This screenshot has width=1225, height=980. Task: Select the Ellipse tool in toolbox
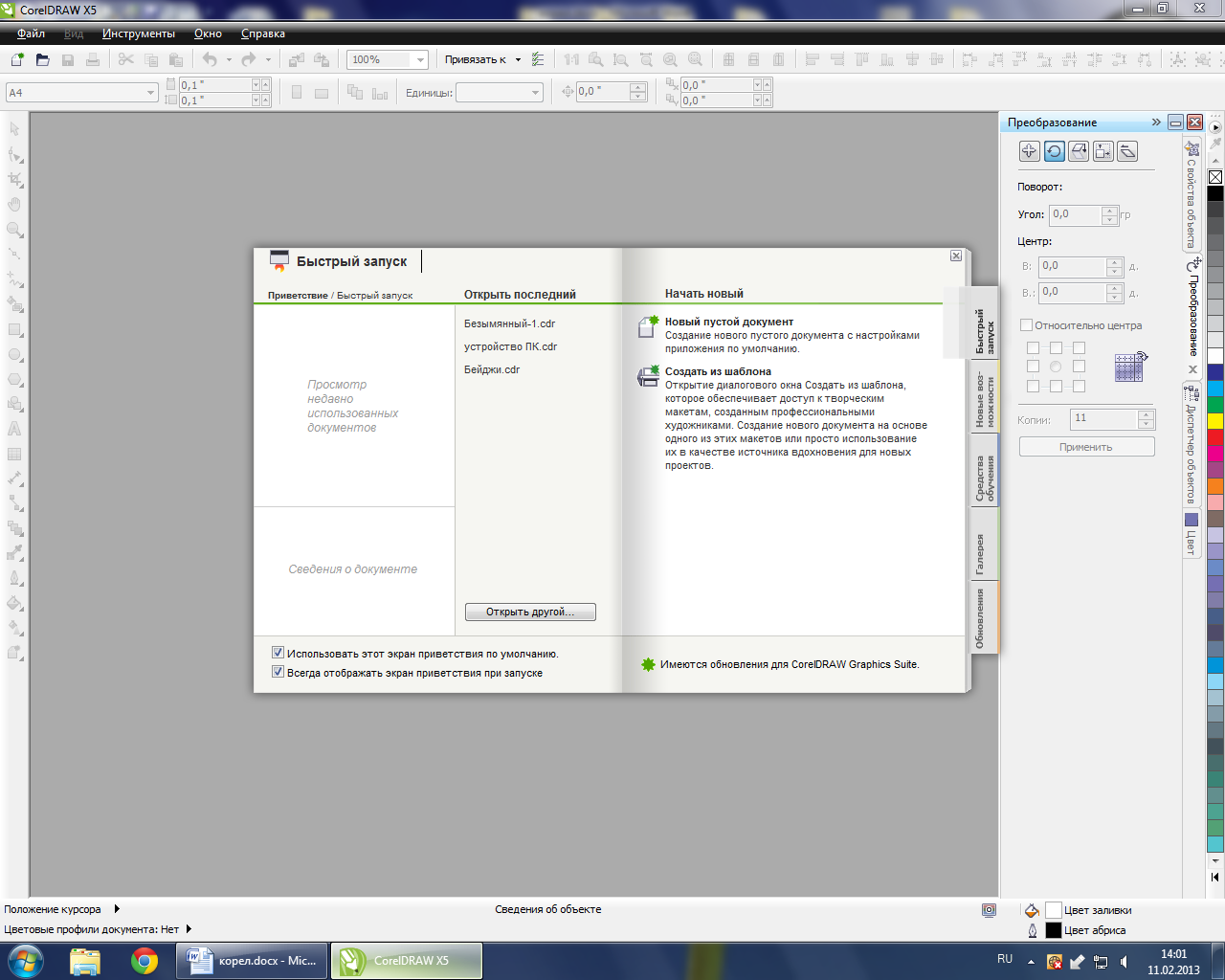point(14,354)
